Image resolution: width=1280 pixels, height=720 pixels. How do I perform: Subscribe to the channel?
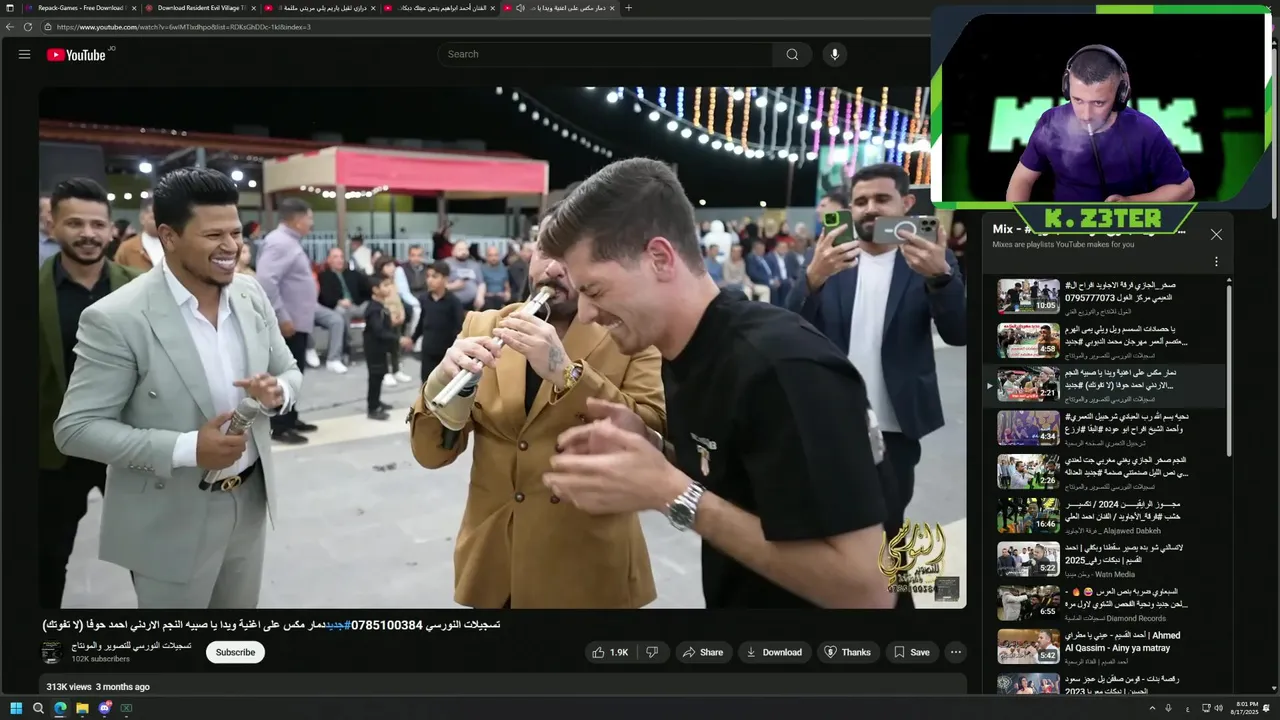[235, 652]
